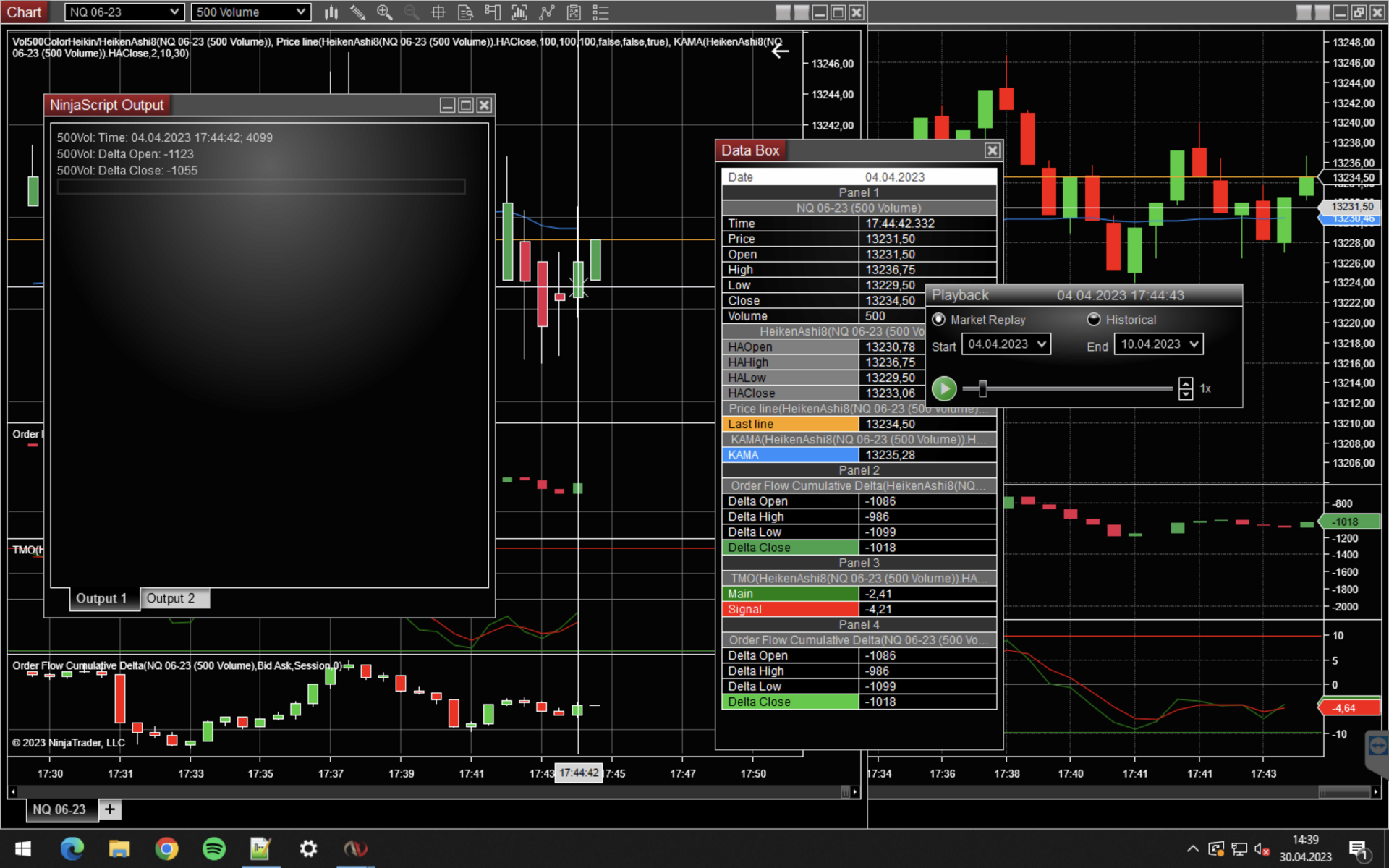Open the Data Box toolbar icon
The height and width of the screenshot is (868, 1389).
(465, 12)
